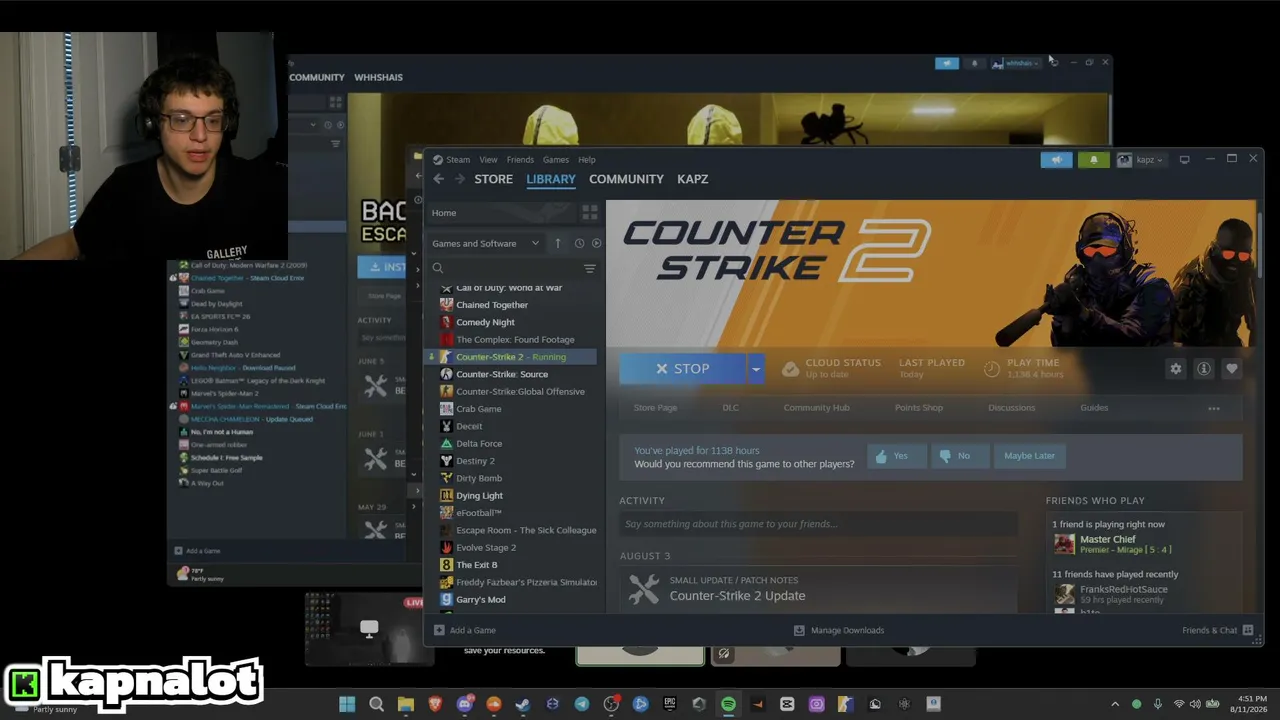
Task: Open the View menu
Action: click(488, 160)
